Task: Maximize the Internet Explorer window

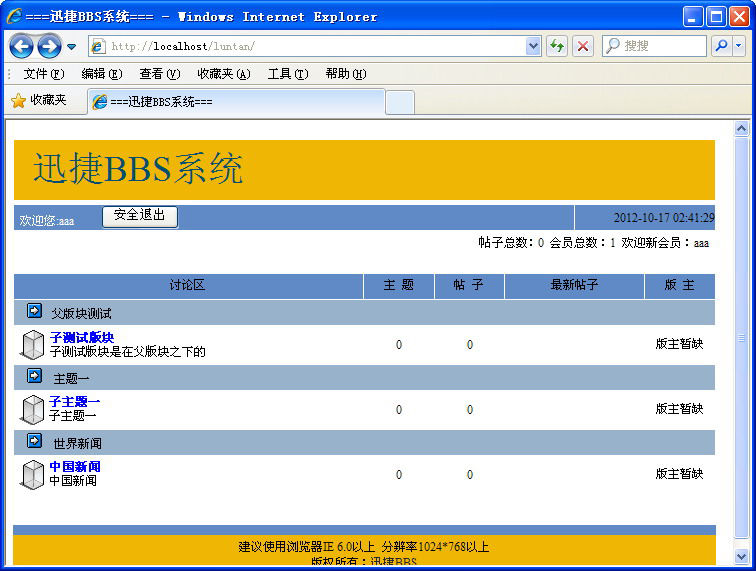Action: [716, 17]
